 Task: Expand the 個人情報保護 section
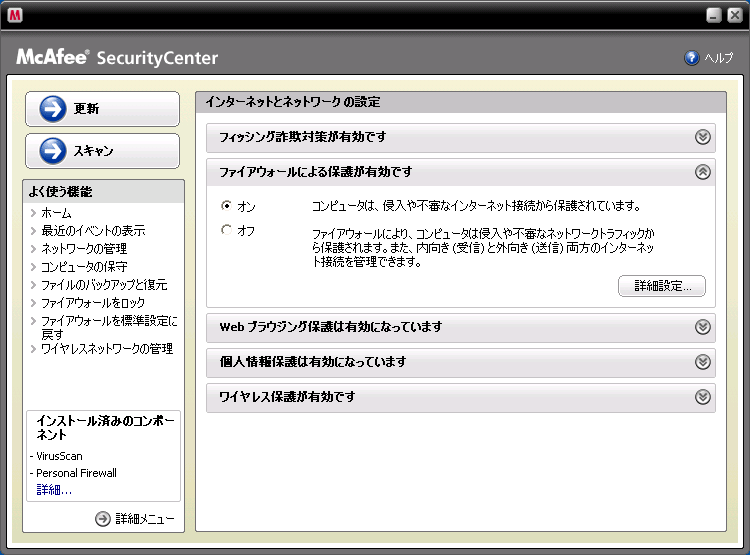[703, 362]
